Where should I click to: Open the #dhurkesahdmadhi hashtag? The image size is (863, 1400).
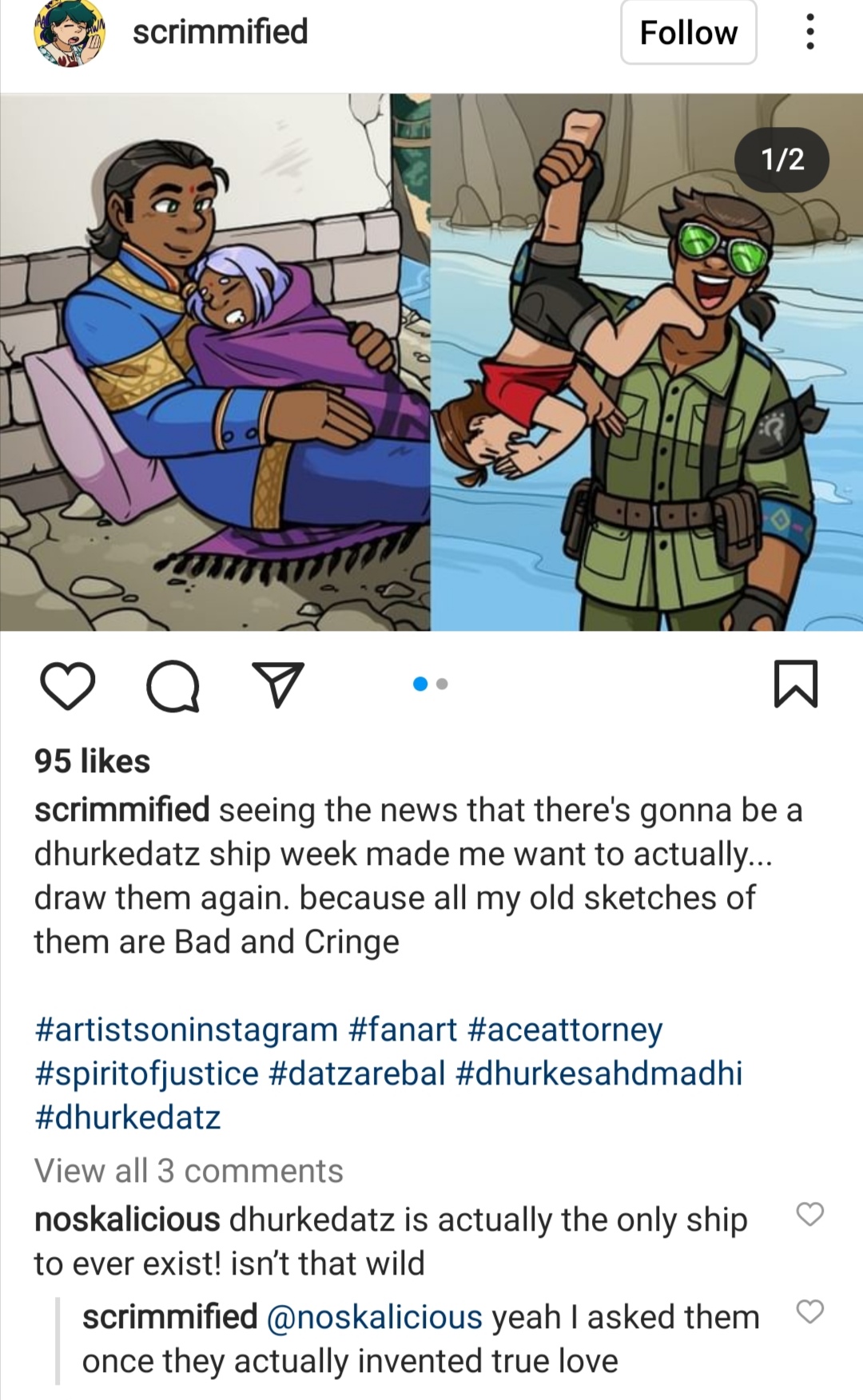pyautogui.click(x=599, y=1073)
